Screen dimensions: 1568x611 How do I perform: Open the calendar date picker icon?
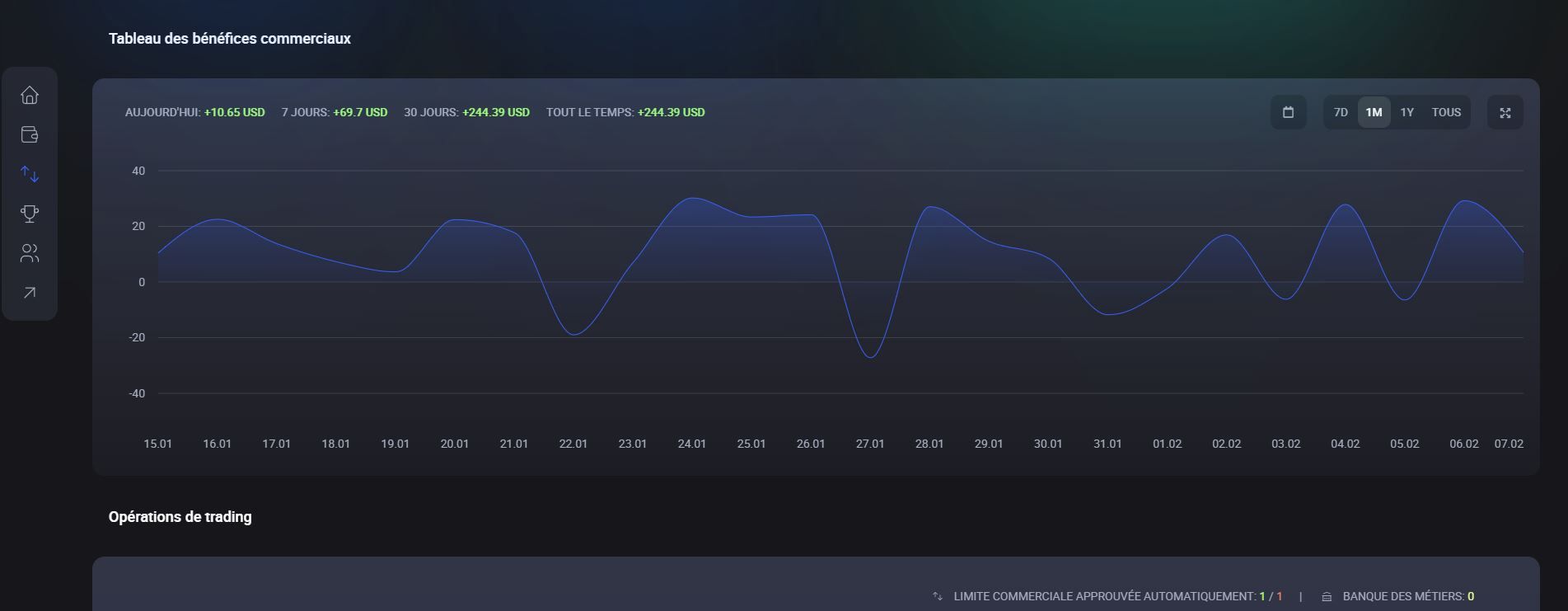(1289, 112)
